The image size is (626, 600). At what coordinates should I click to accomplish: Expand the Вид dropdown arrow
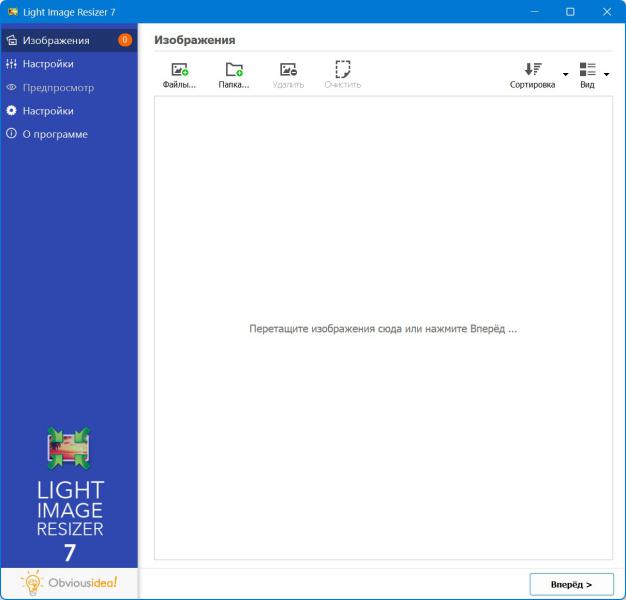(x=606, y=75)
